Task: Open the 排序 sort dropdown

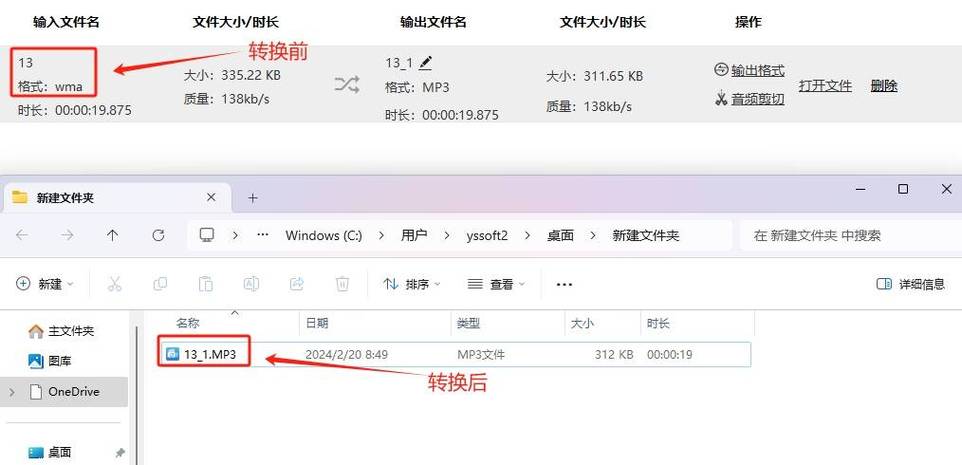Action: (x=412, y=284)
